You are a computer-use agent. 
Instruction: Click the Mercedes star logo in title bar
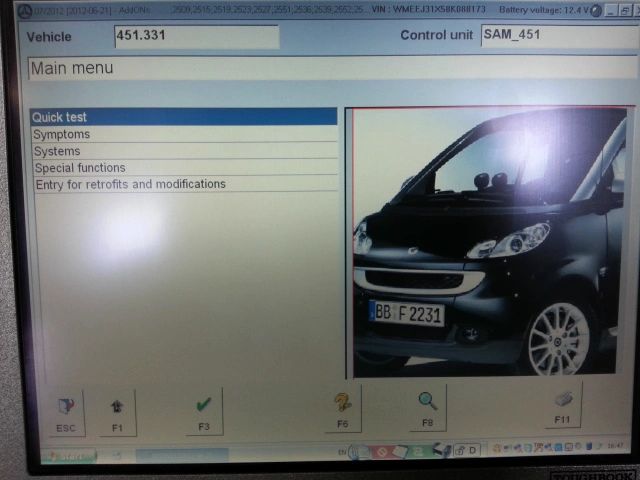[25, 11]
